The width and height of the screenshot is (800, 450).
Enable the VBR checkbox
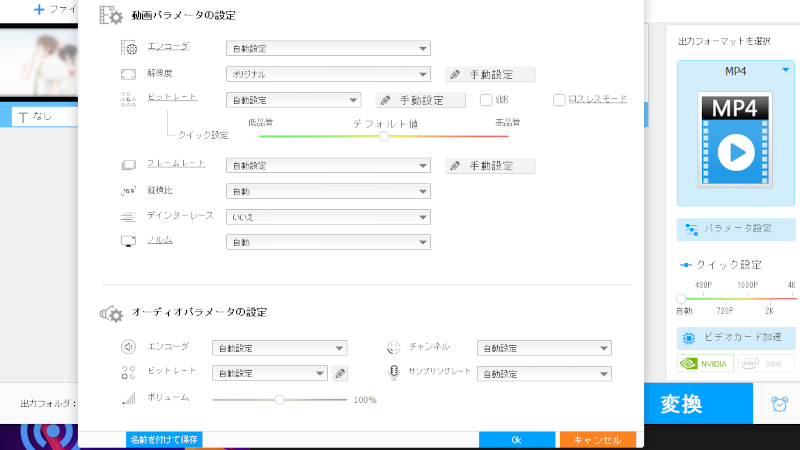point(486,100)
